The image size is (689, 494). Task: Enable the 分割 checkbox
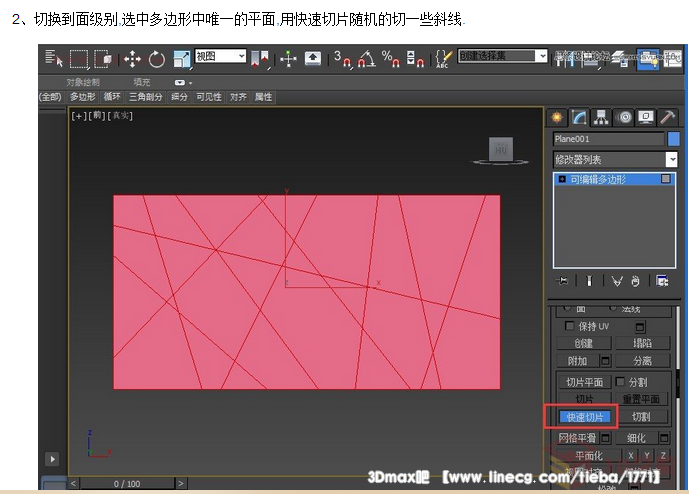coord(620,381)
